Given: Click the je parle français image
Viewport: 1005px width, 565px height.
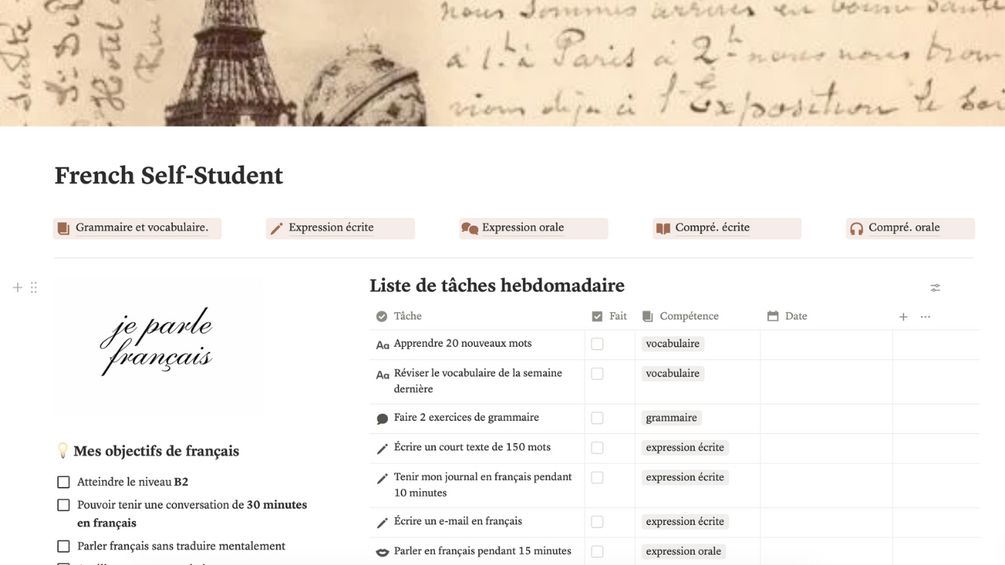Looking at the screenshot, I should [158, 347].
